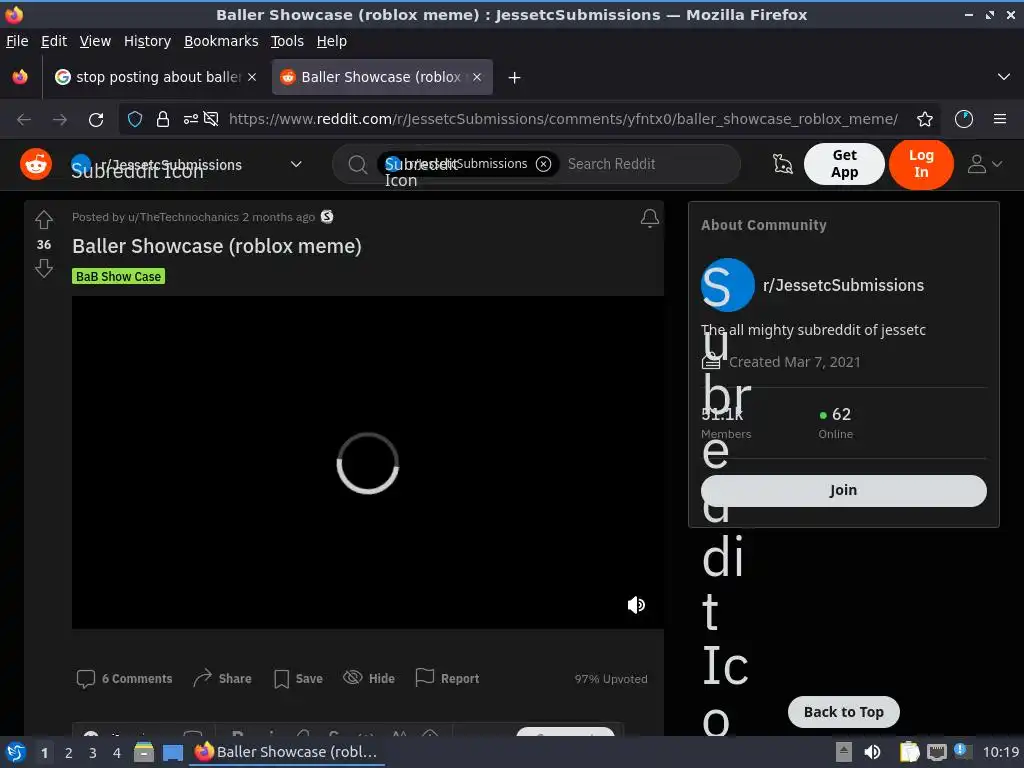Image resolution: width=1024 pixels, height=768 pixels.
Task: Reload the current page
Action: coord(96,120)
